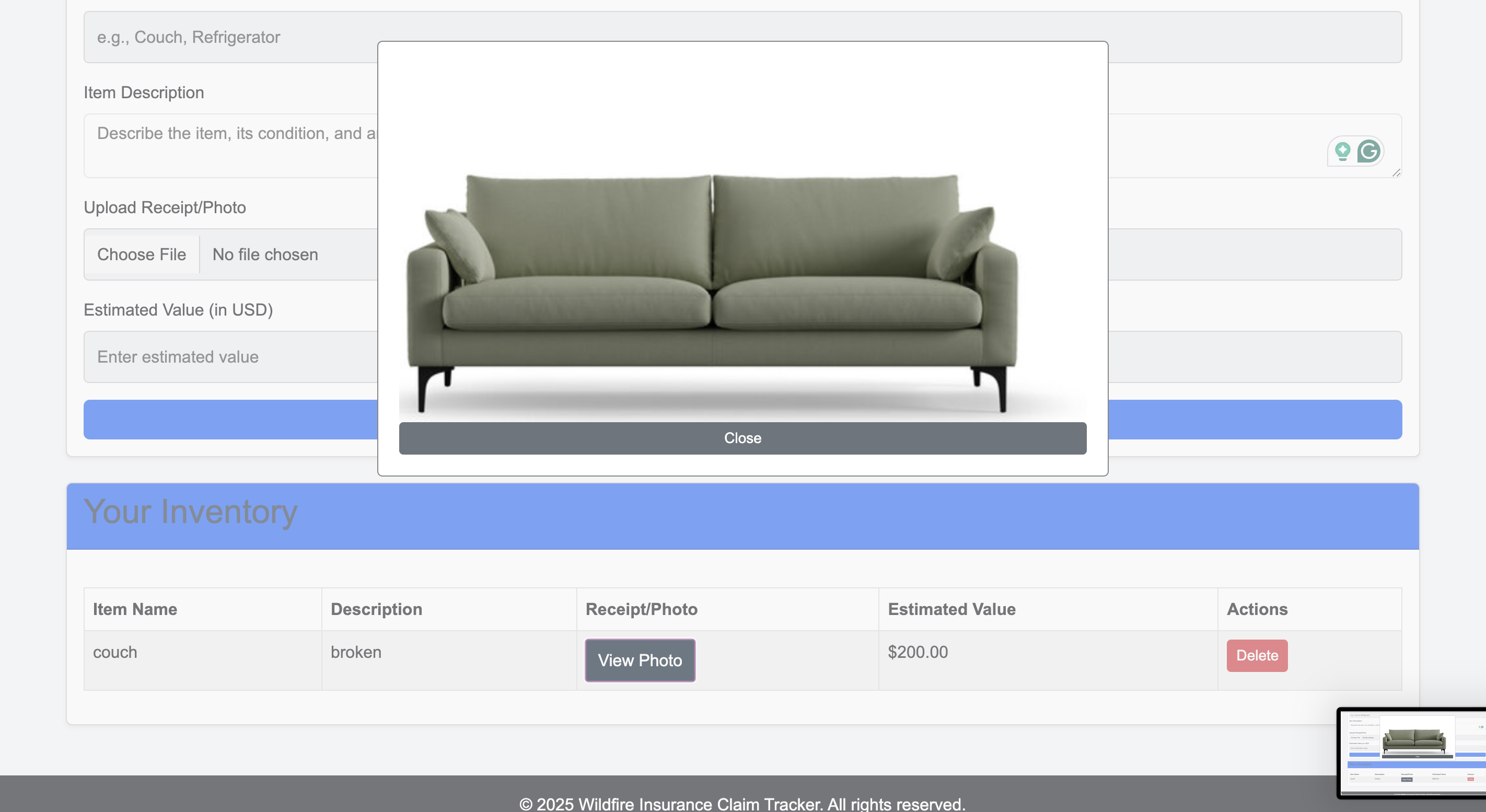Click the broken description cell
1486x812 pixels.
pos(356,652)
